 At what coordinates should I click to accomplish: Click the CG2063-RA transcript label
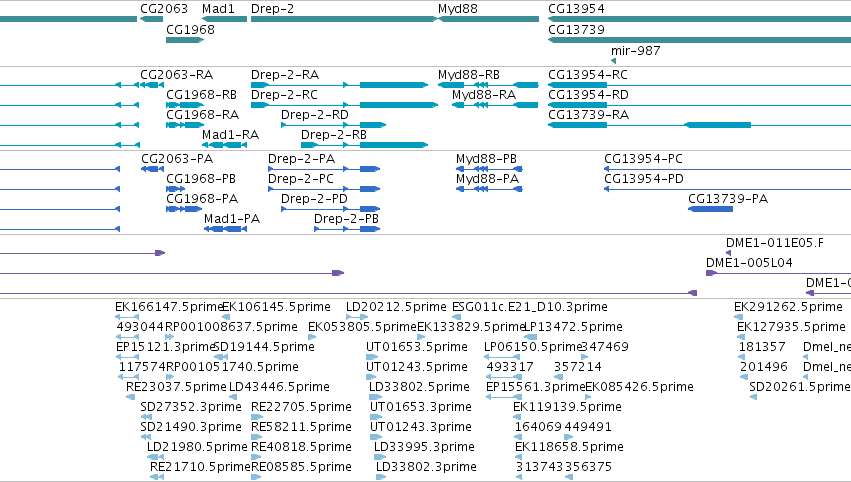coord(176,75)
